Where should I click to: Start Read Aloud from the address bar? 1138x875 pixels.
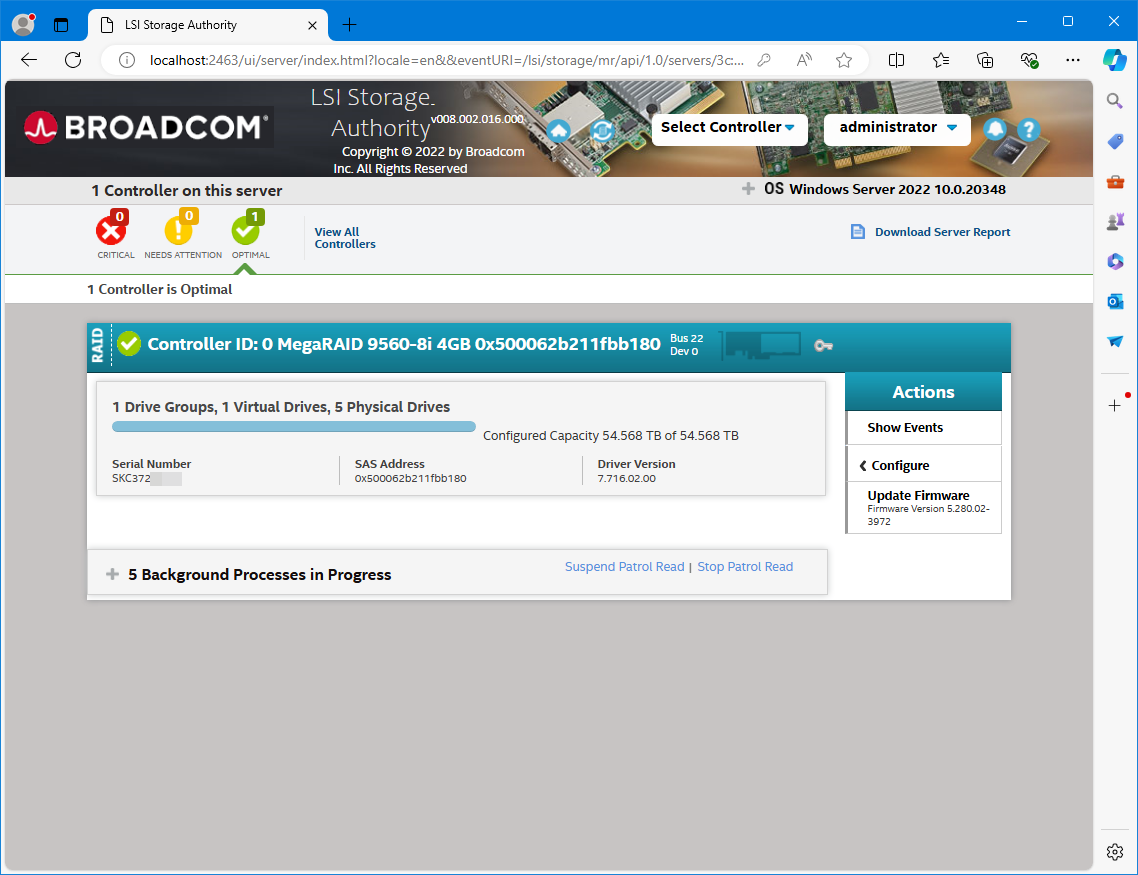click(804, 60)
